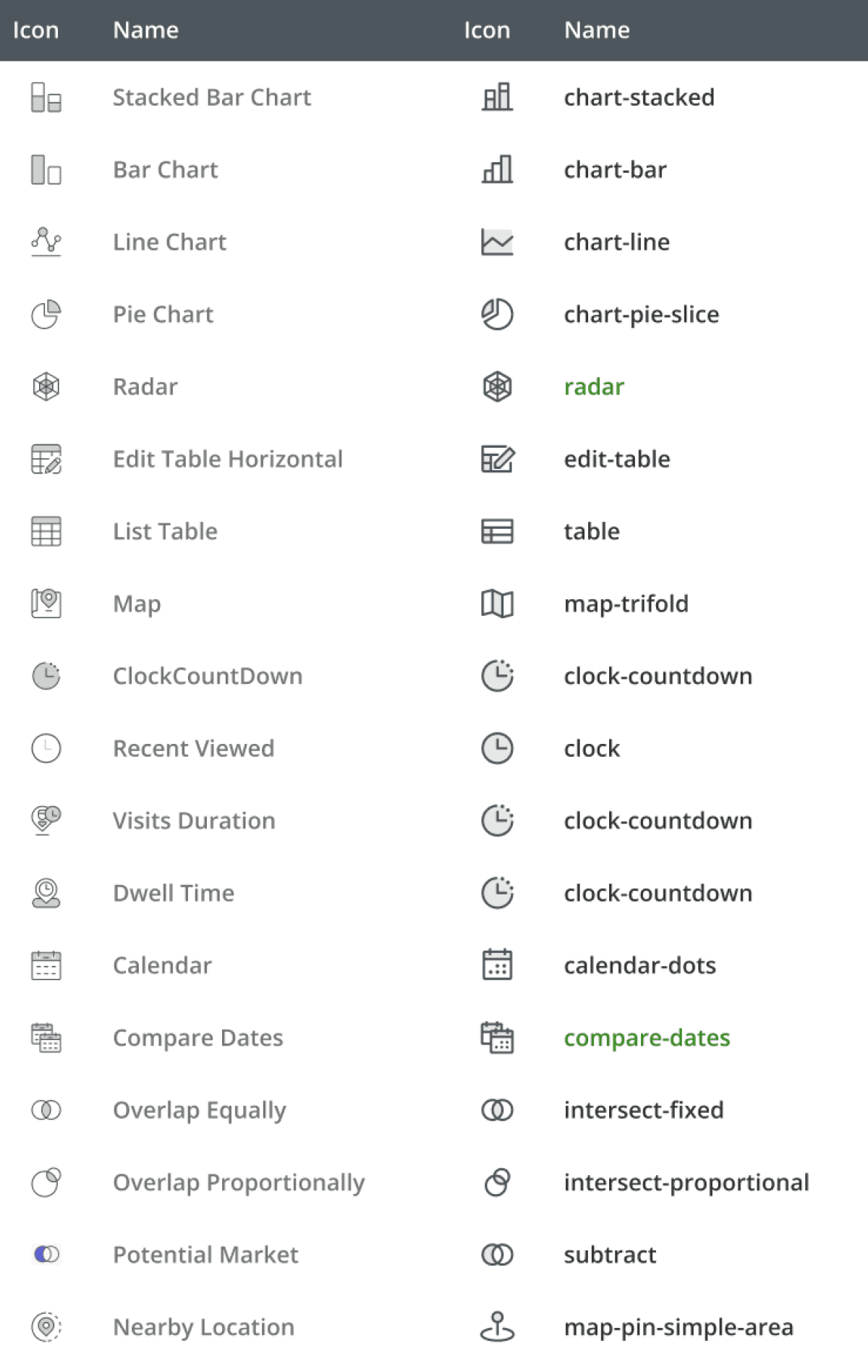Open the radar green link

tap(594, 386)
